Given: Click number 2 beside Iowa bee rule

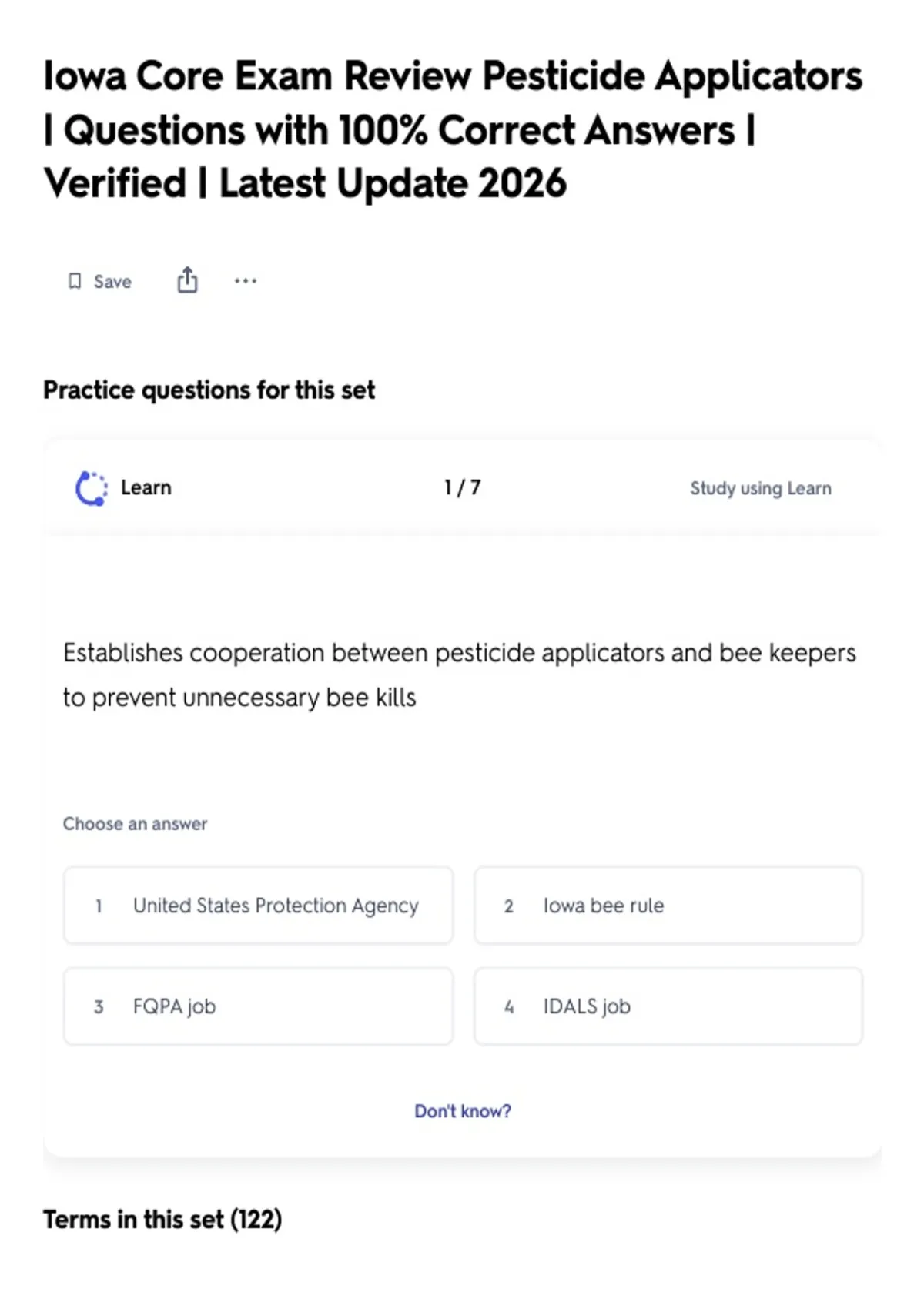Looking at the screenshot, I should 508,906.
